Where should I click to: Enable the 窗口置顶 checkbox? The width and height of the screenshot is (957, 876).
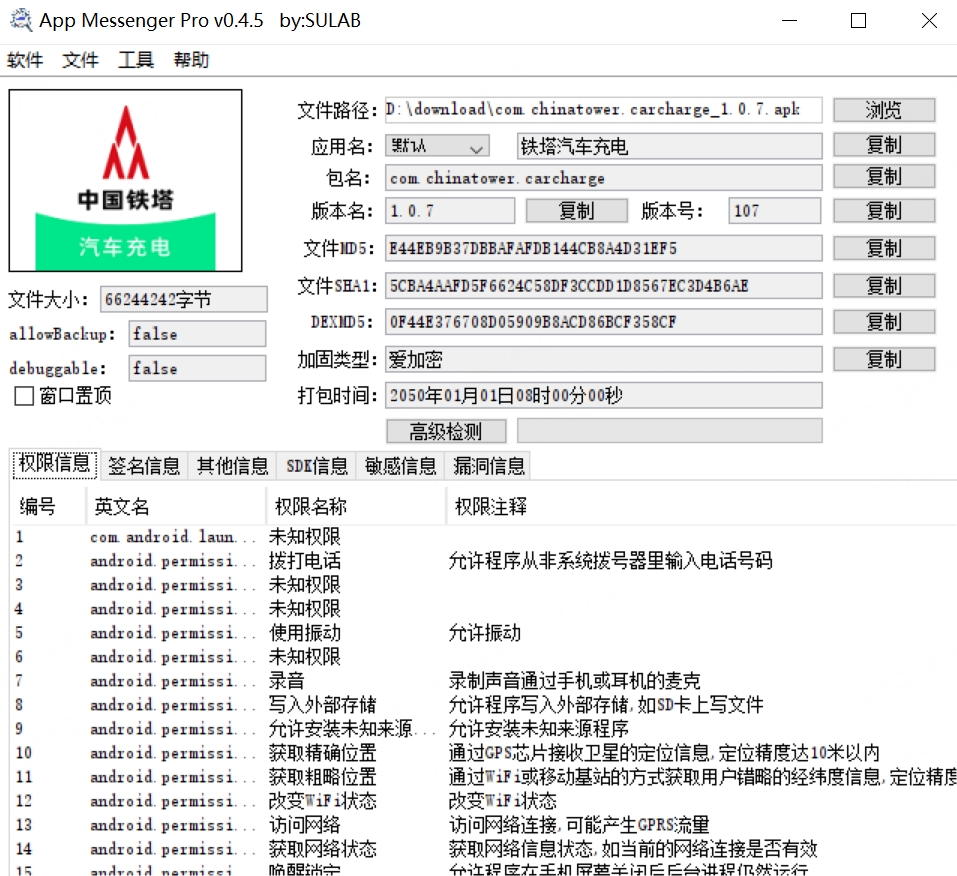pyautogui.click(x=22, y=395)
